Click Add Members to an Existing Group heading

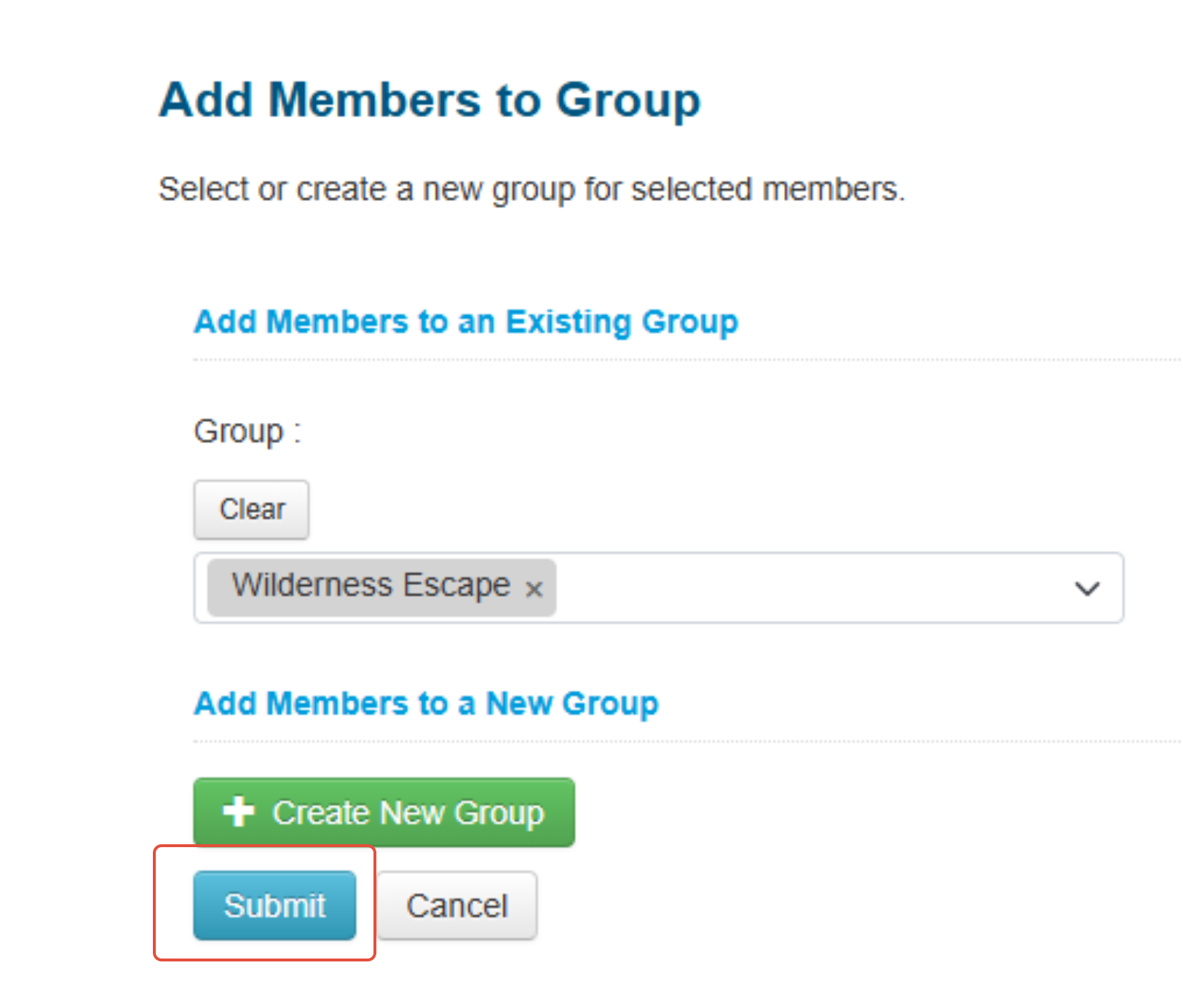click(466, 322)
